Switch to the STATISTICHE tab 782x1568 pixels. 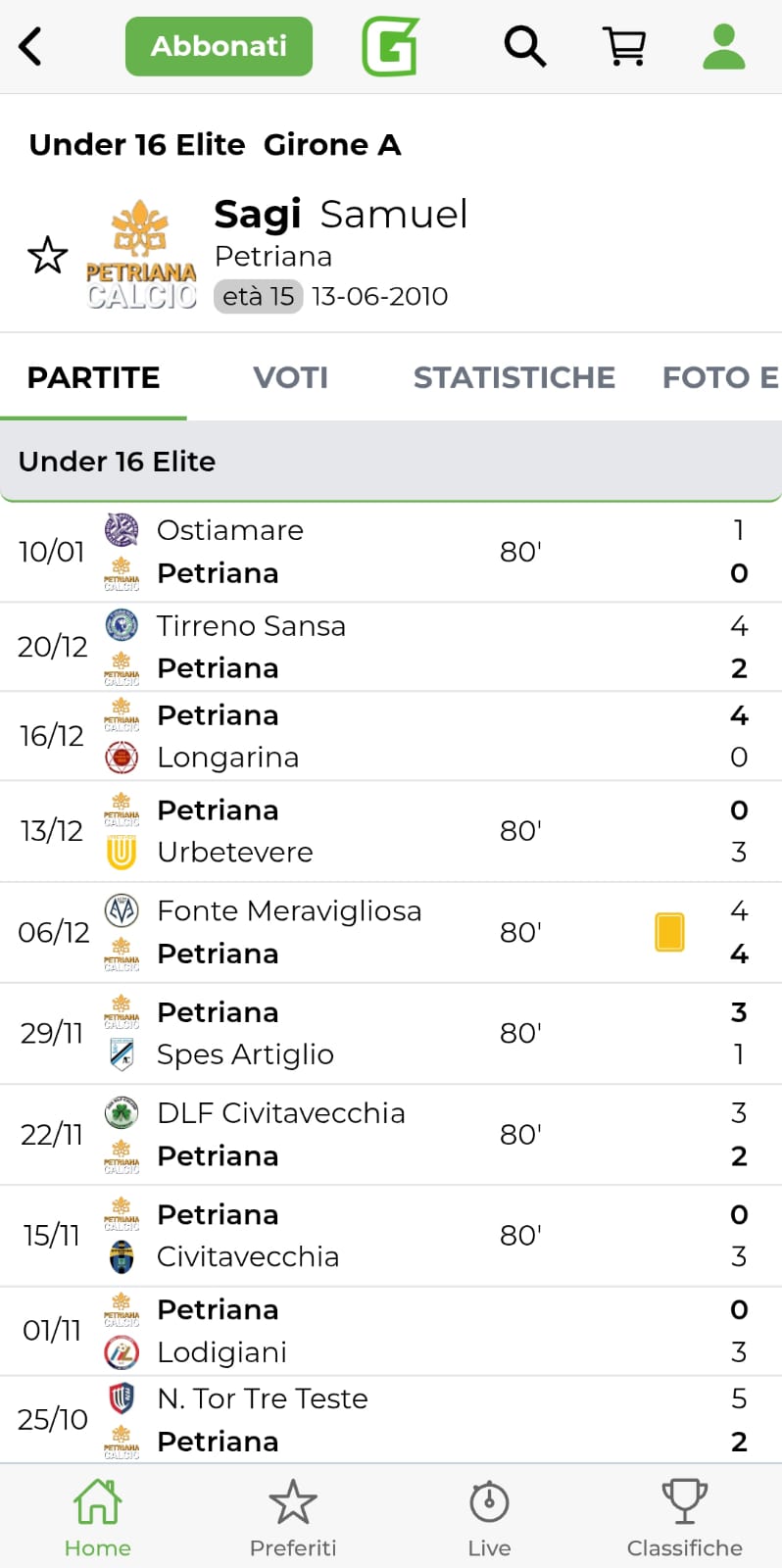click(x=513, y=377)
